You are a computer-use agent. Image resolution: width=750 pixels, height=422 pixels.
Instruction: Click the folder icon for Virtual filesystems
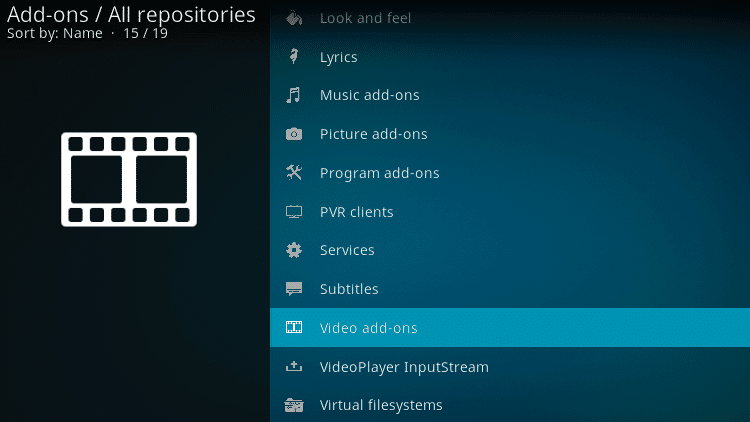coord(294,405)
